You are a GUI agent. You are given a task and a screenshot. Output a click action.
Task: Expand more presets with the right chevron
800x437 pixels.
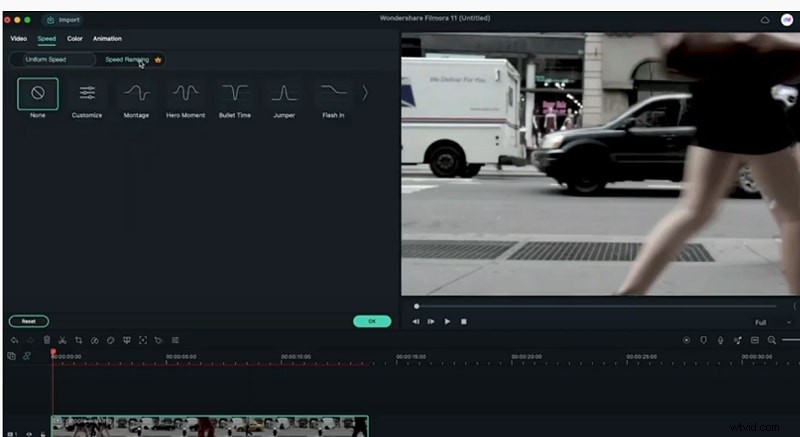pyautogui.click(x=365, y=93)
